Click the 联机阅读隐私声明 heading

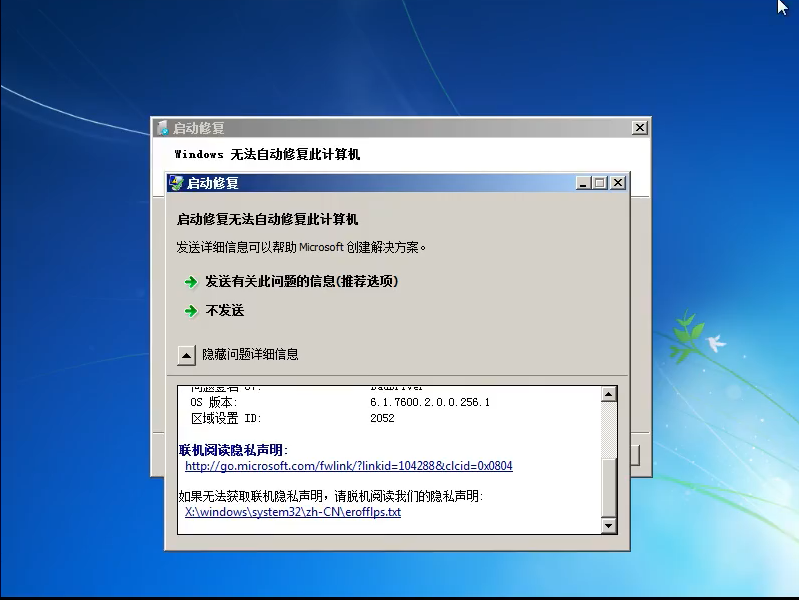[233, 450]
